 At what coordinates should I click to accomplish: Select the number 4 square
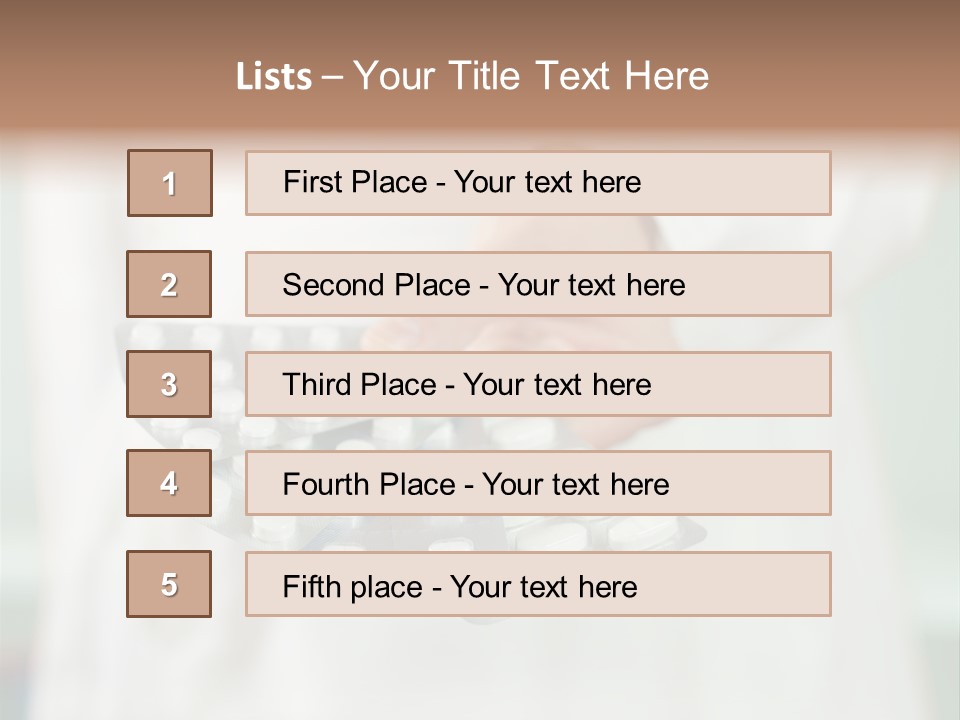pos(169,483)
